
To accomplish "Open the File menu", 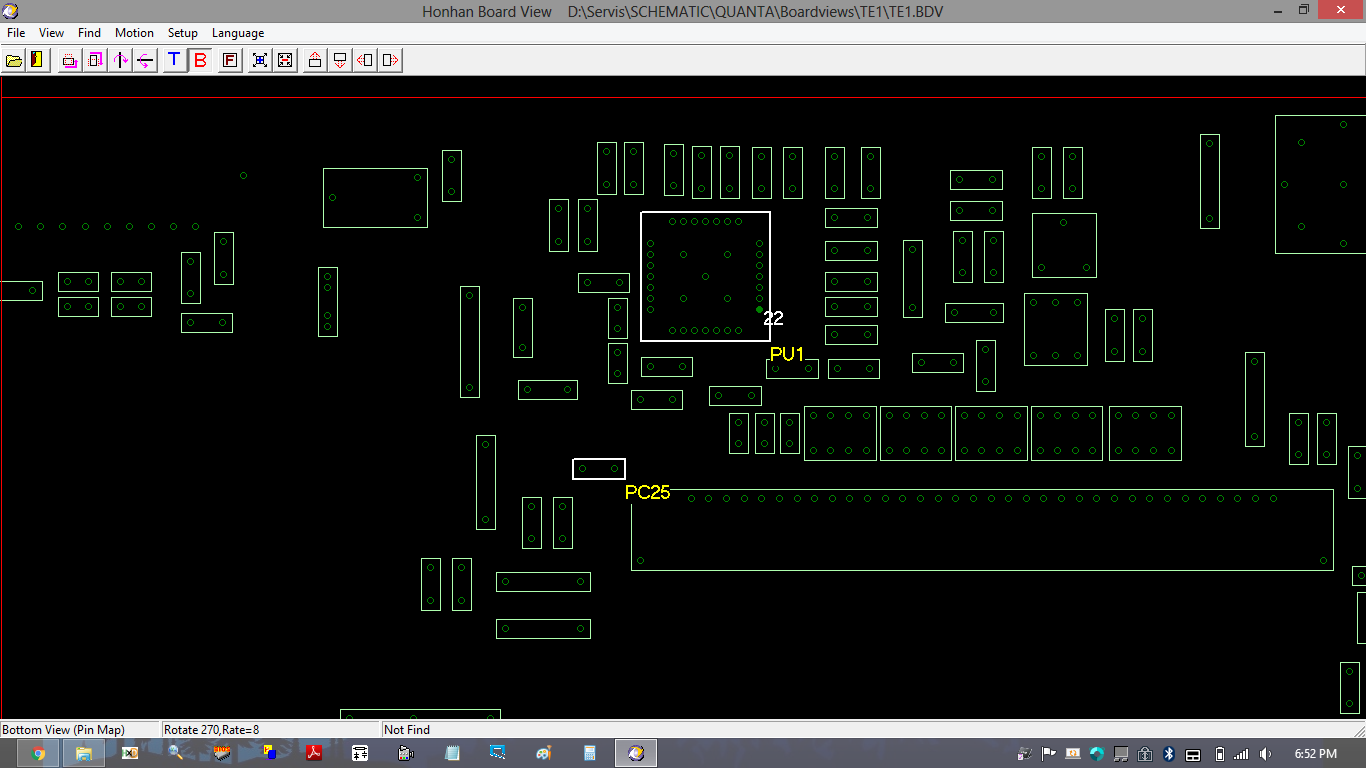I will [x=16, y=33].
